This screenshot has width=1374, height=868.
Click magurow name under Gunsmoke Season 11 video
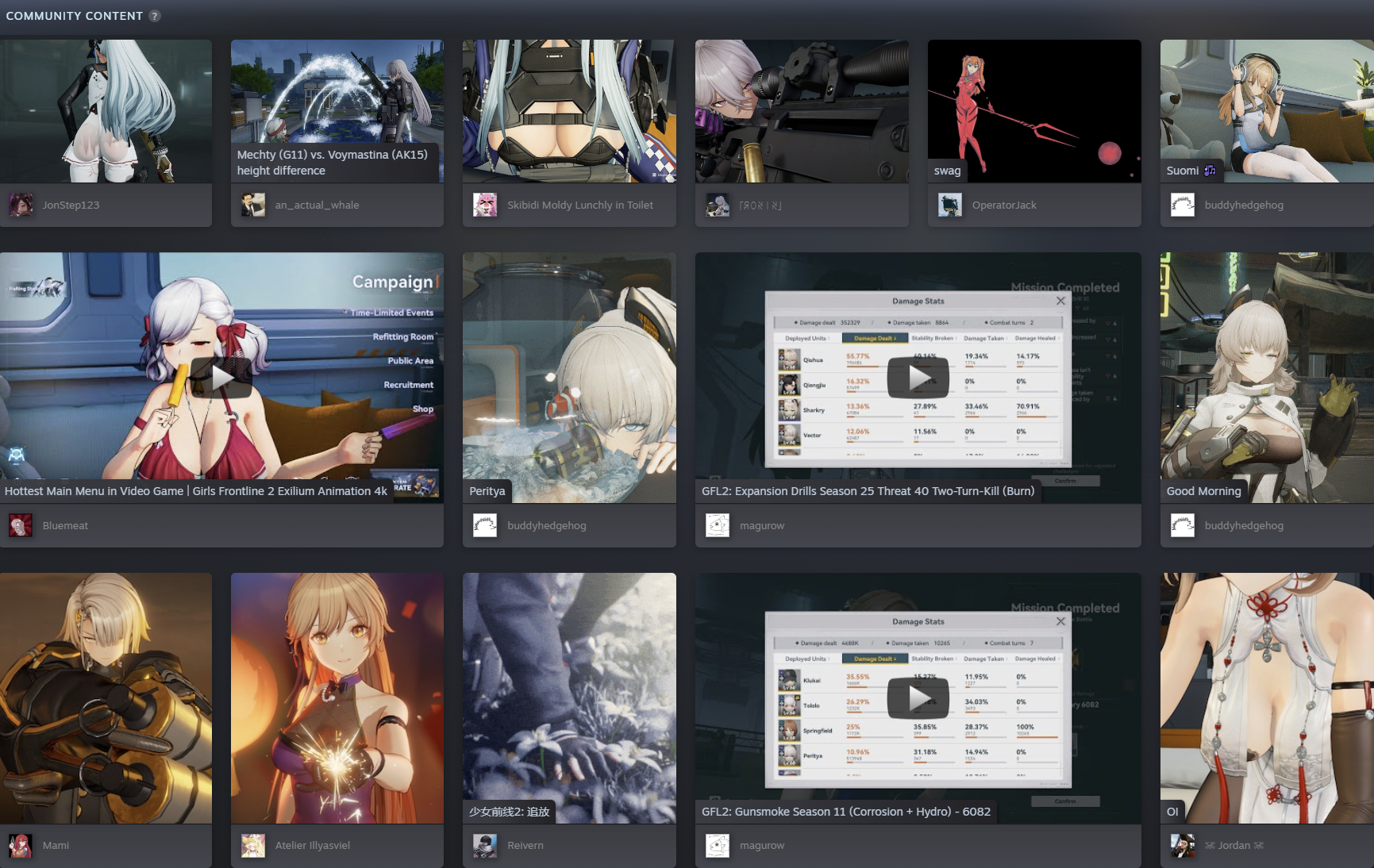pyautogui.click(x=762, y=845)
